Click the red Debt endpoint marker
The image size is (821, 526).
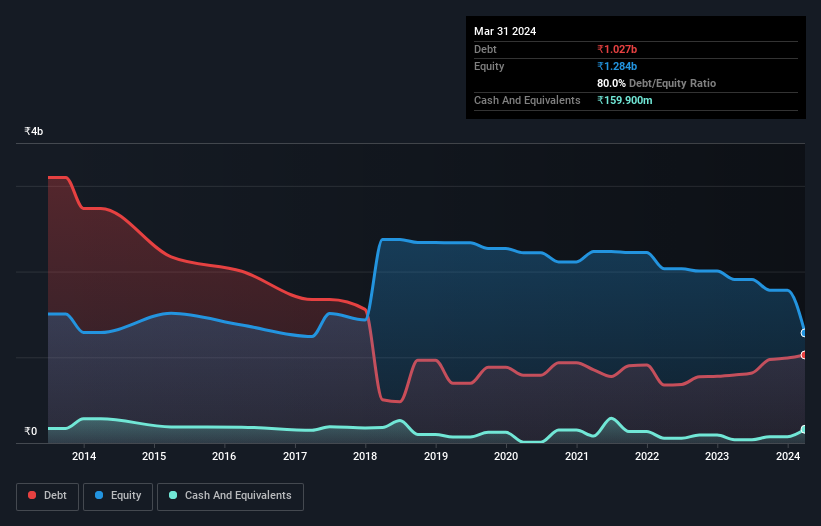804,355
